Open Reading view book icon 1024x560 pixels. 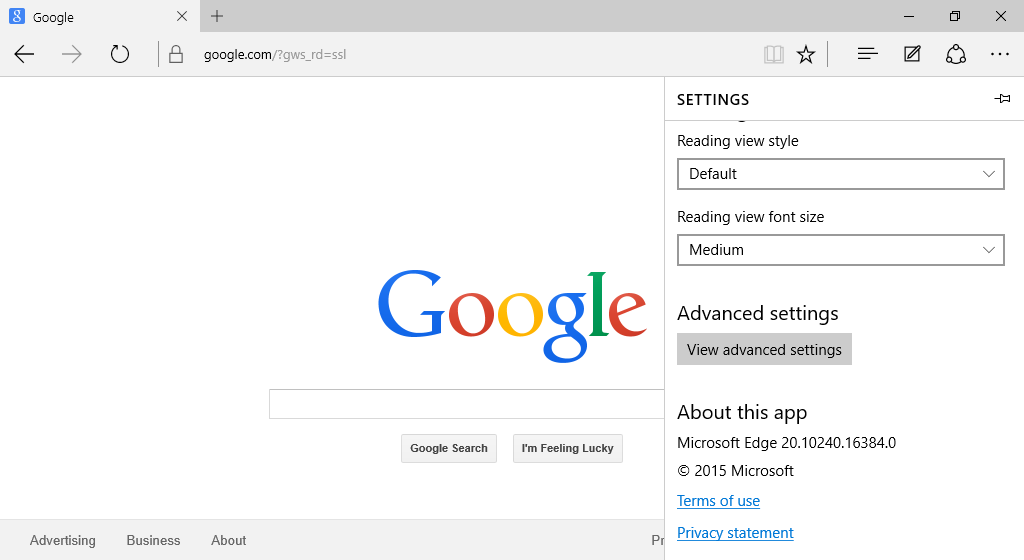click(774, 54)
